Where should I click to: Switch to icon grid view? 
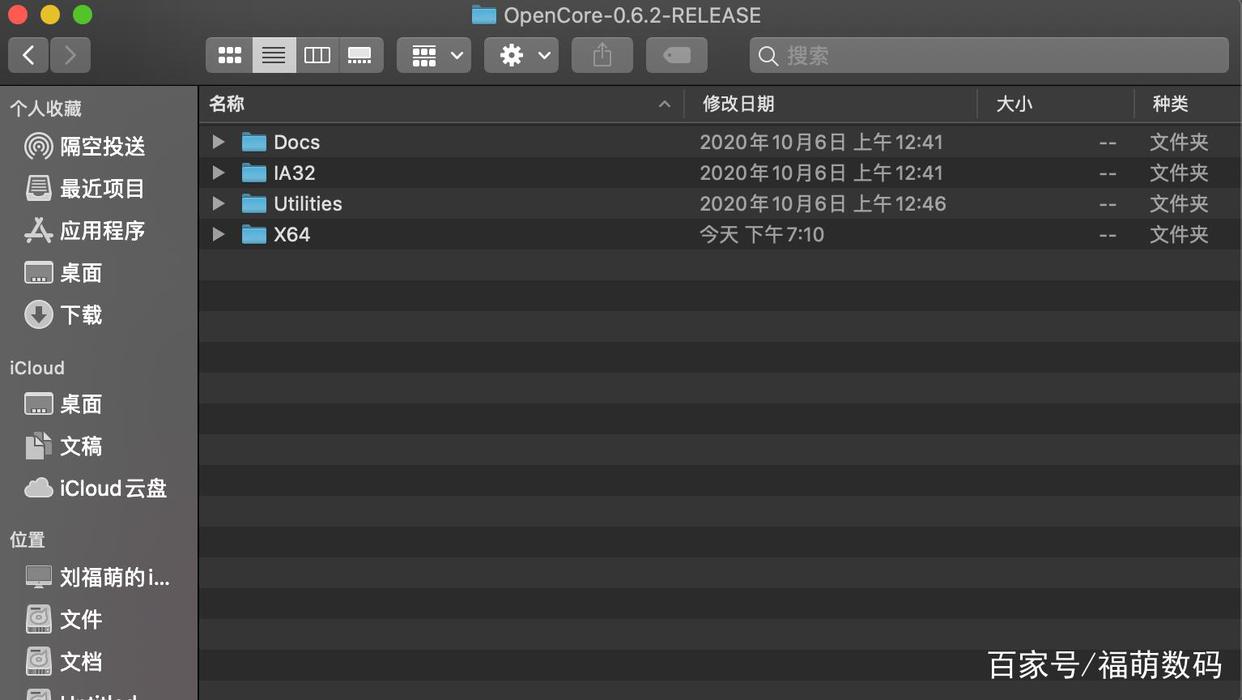pyautogui.click(x=229, y=55)
